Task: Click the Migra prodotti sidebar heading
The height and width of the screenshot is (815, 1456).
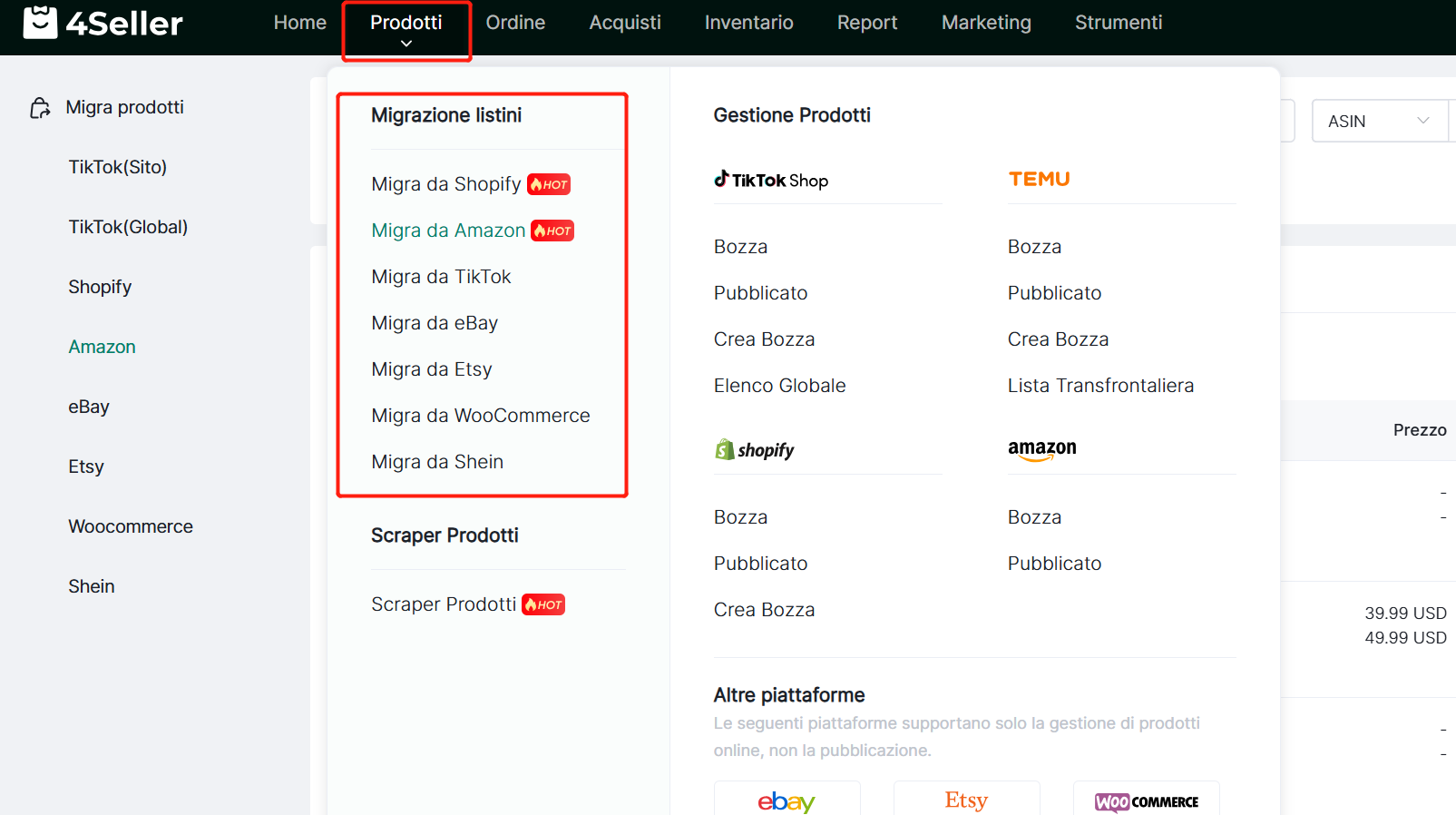Action: [124, 107]
